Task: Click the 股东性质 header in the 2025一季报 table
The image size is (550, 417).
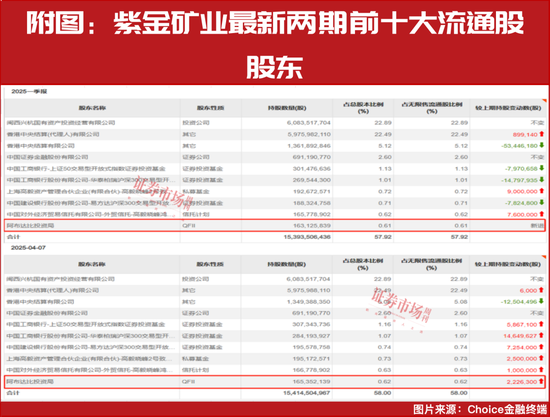Action: 210,108
